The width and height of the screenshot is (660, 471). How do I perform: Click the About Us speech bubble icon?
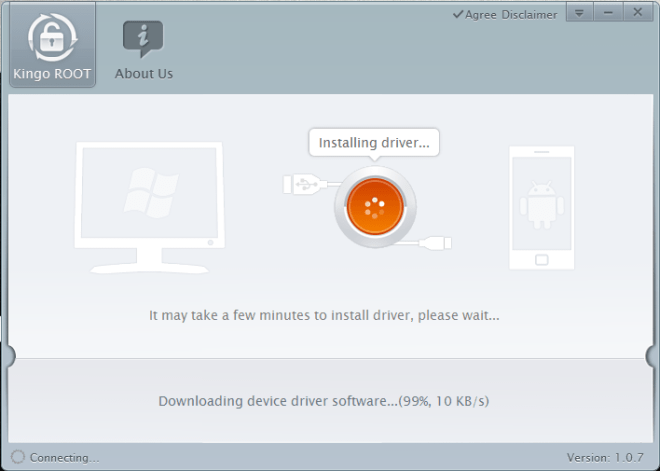pos(143,38)
